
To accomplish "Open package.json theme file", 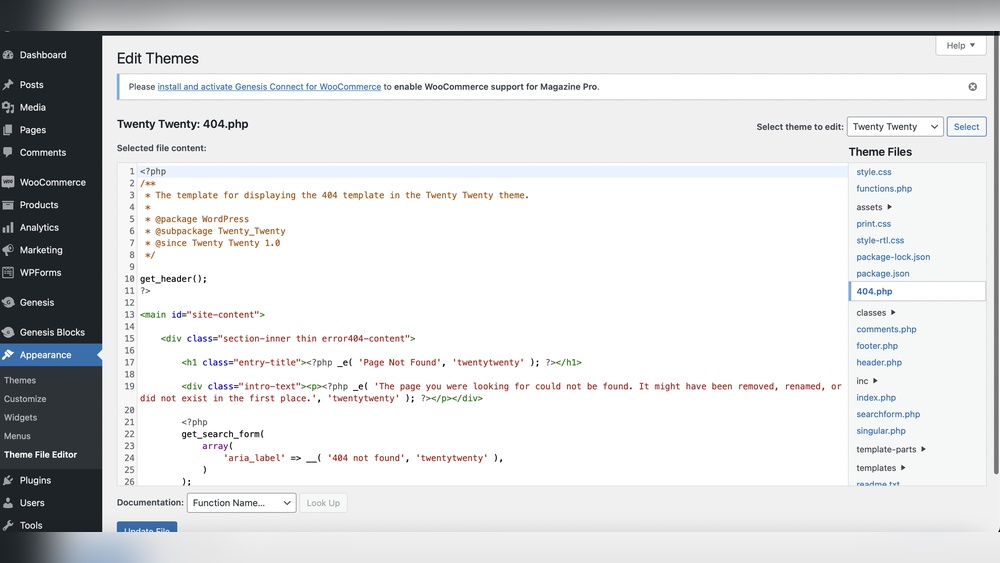I will point(883,273).
